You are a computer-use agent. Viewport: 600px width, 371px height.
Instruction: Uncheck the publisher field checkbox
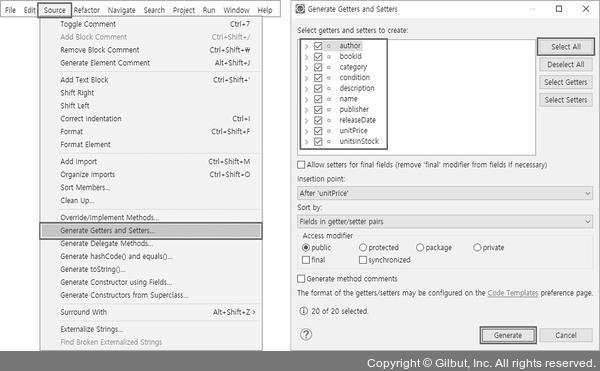click(318, 110)
